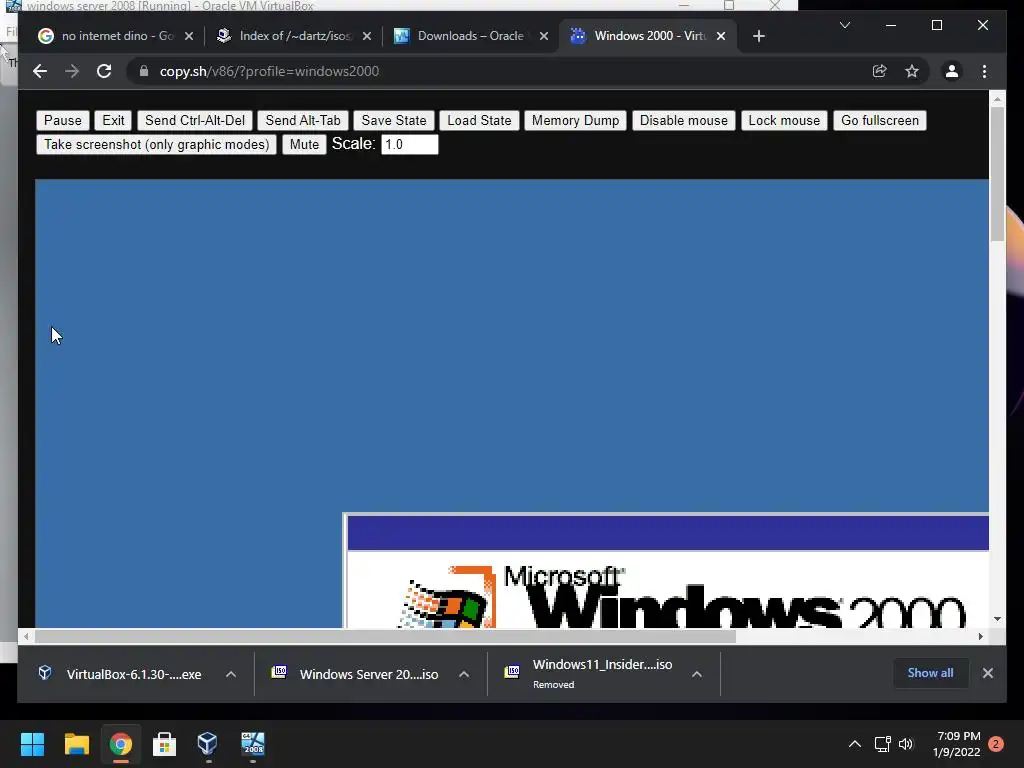This screenshot has height=768, width=1024.
Task: Click the Memory Dump button
Action: 575,120
